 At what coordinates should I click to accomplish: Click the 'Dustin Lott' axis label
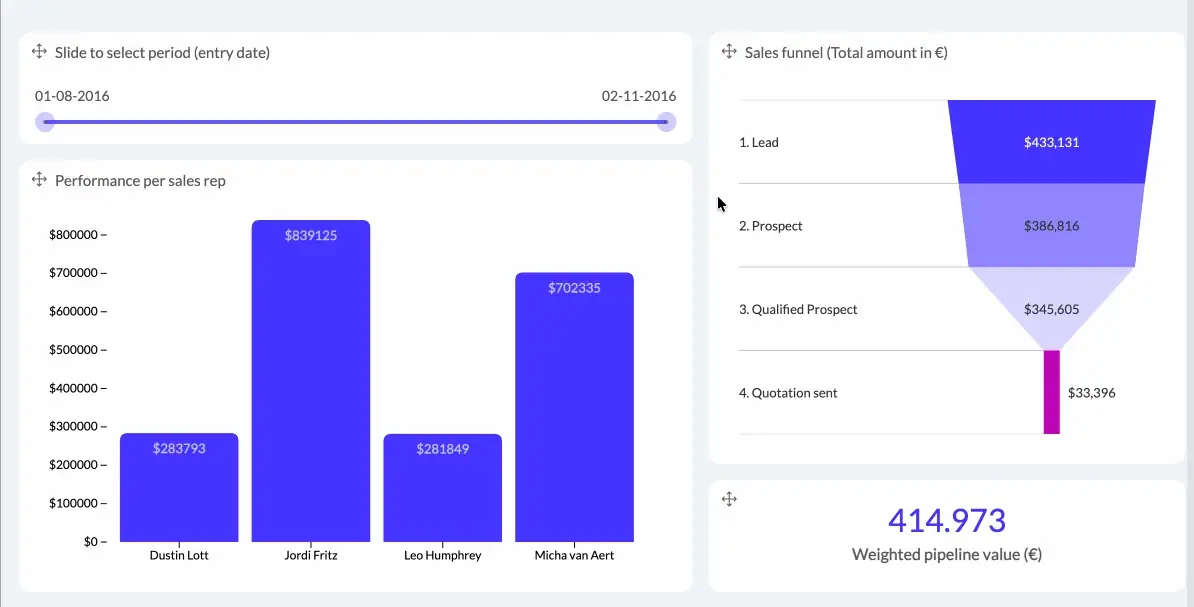point(179,555)
